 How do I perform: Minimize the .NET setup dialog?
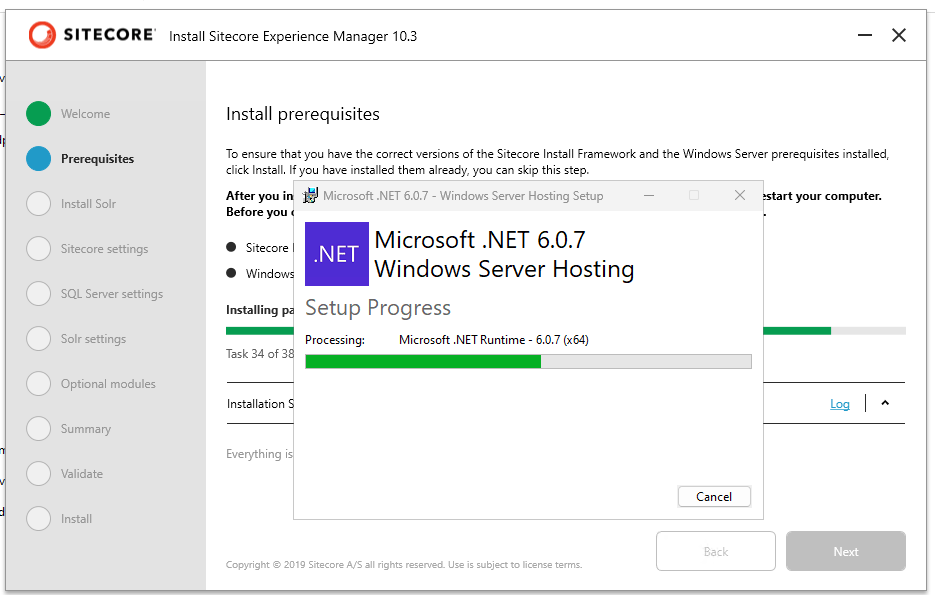[649, 195]
